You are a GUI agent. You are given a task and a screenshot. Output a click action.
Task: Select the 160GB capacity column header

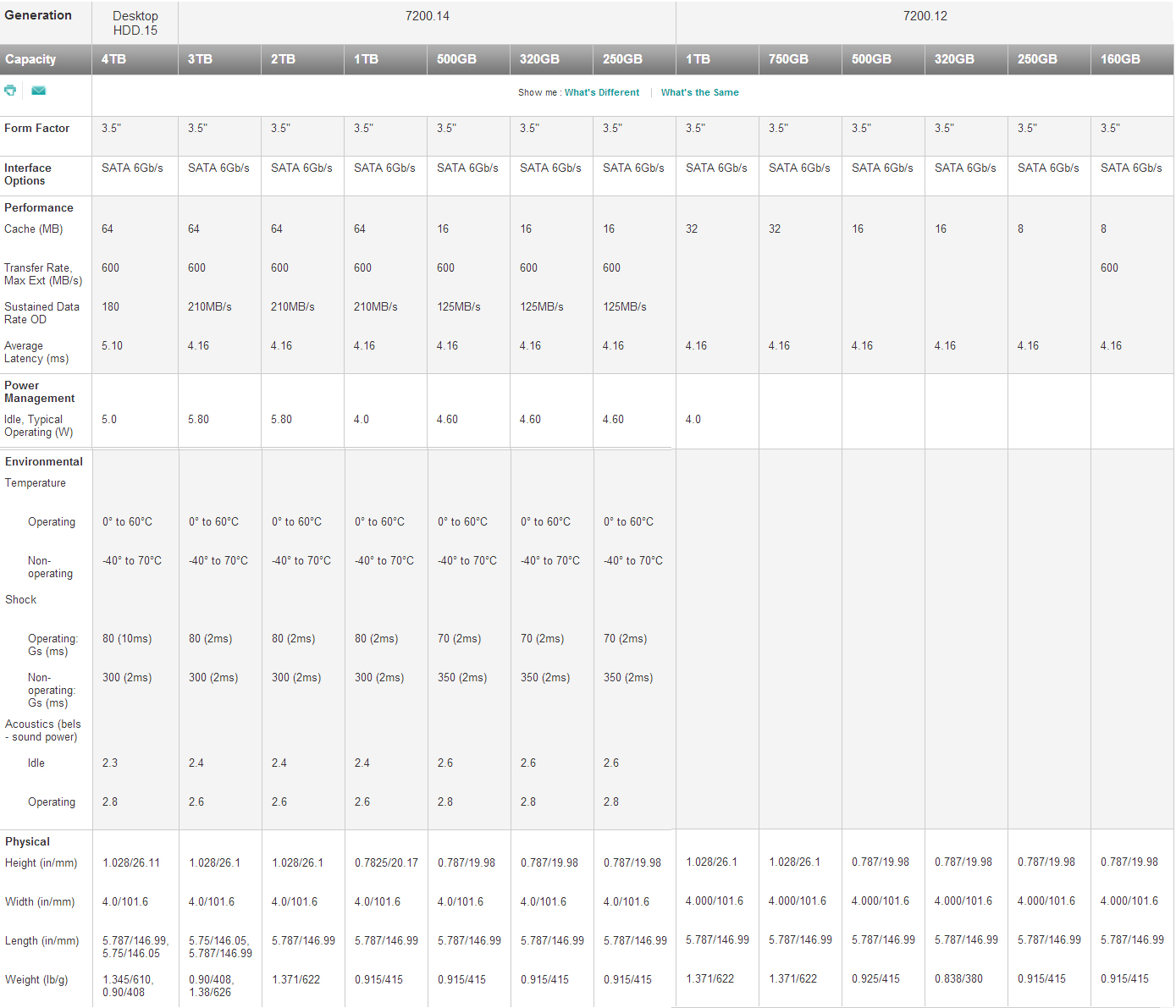(1132, 59)
